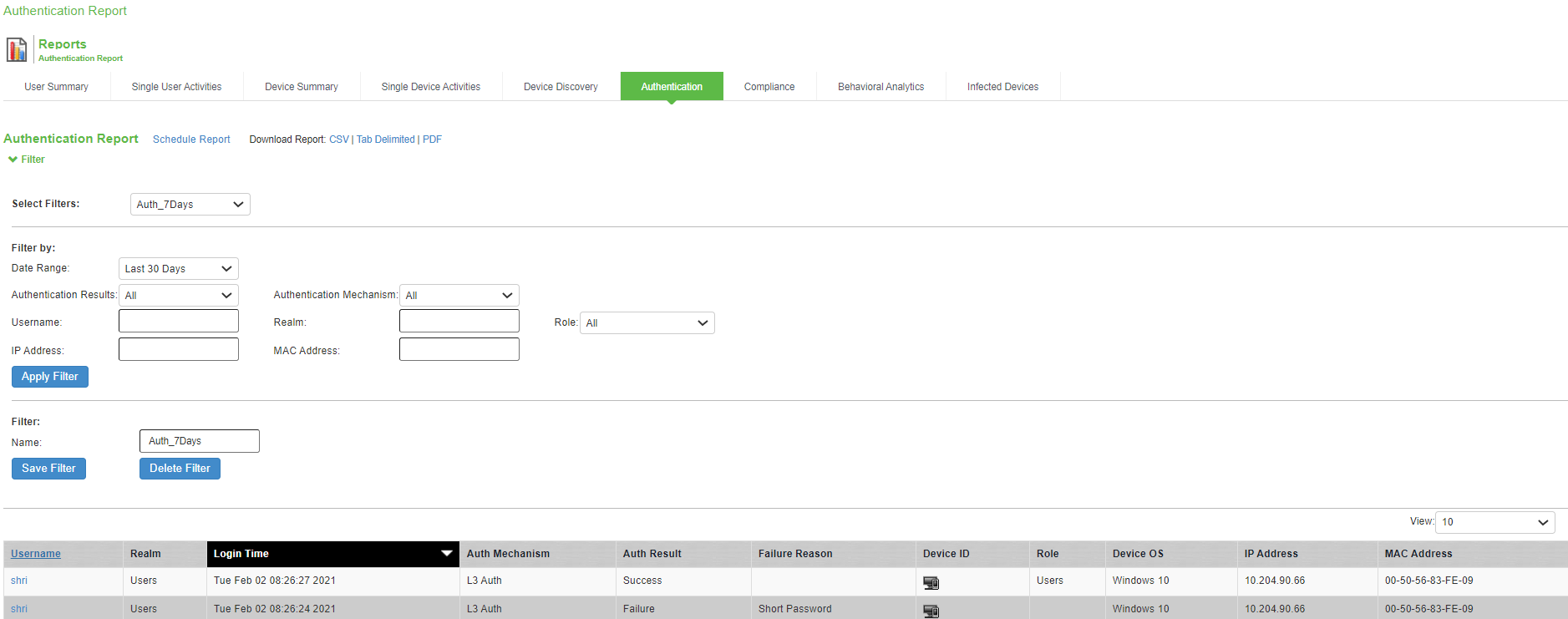Viewport: 1568px width, 619px height.
Task: Open the Select Filters dropdown
Action: point(190,205)
